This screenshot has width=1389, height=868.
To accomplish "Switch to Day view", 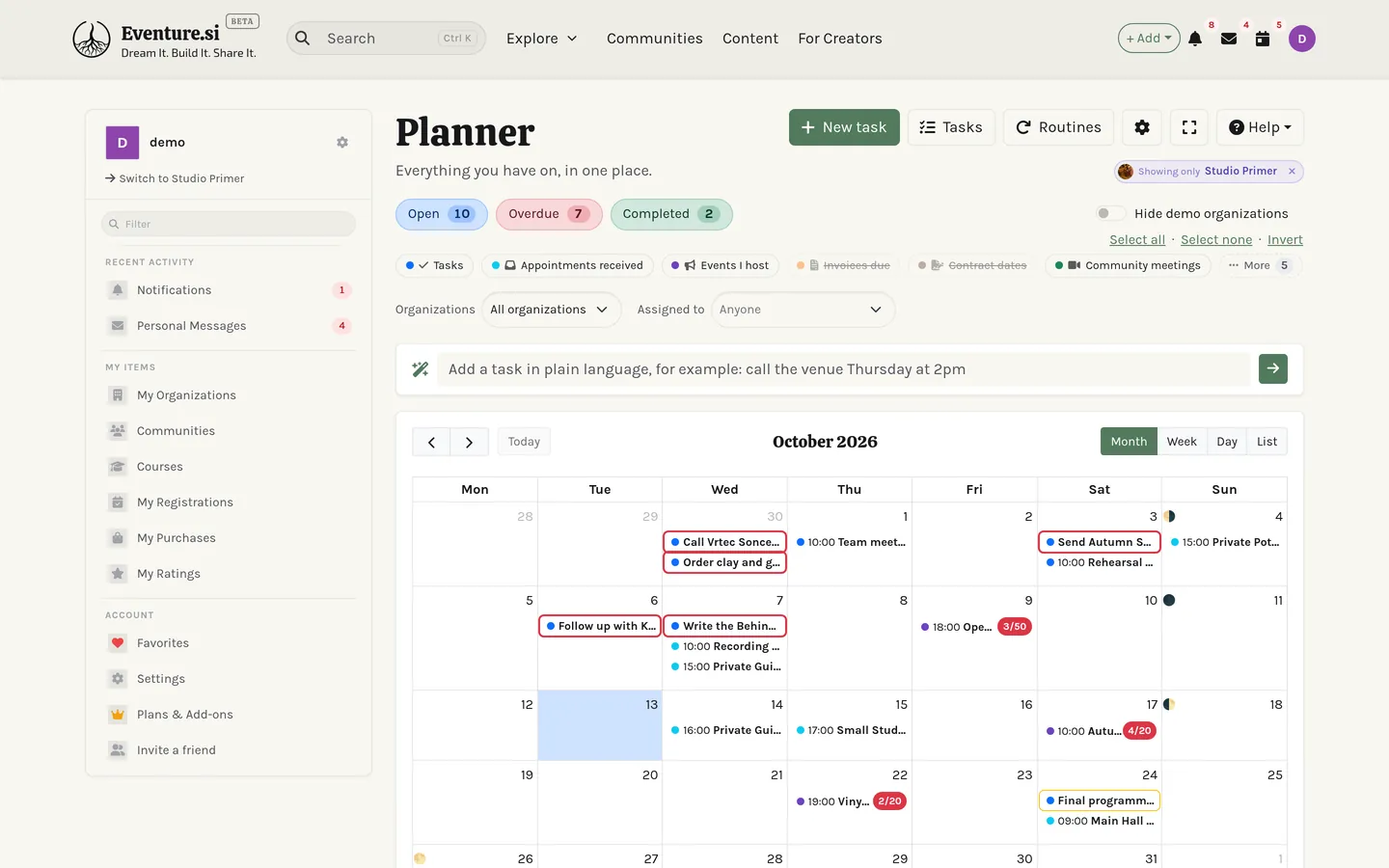I will 1227,442.
